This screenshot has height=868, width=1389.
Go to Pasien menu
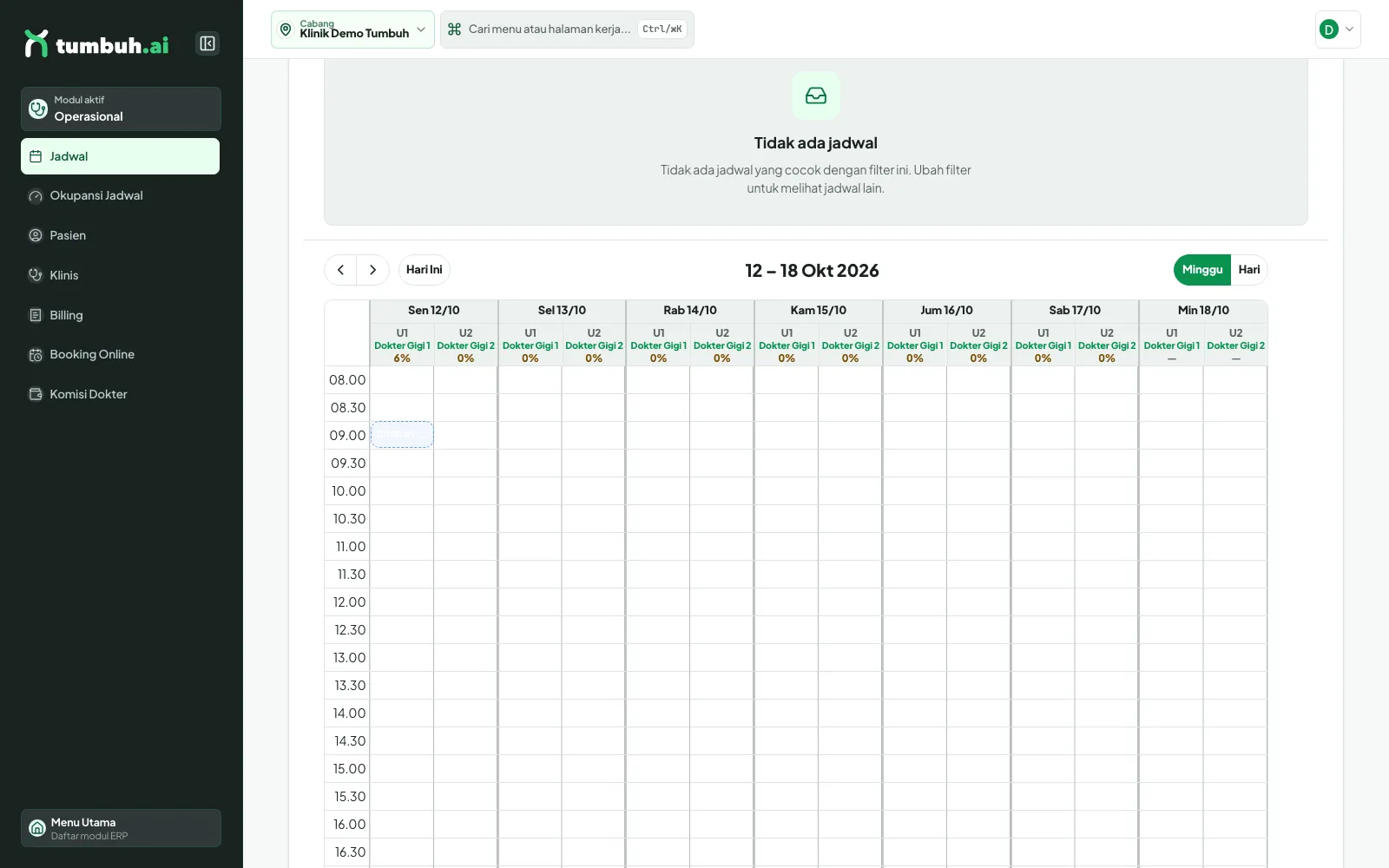(120, 235)
